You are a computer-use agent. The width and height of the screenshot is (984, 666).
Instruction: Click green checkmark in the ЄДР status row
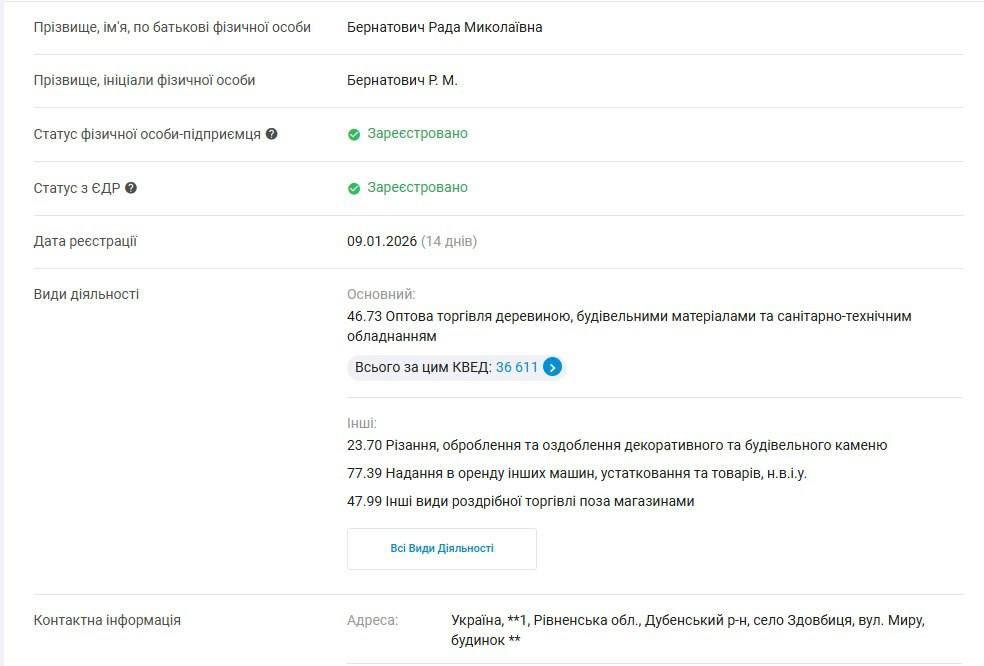tap(353, 188)
